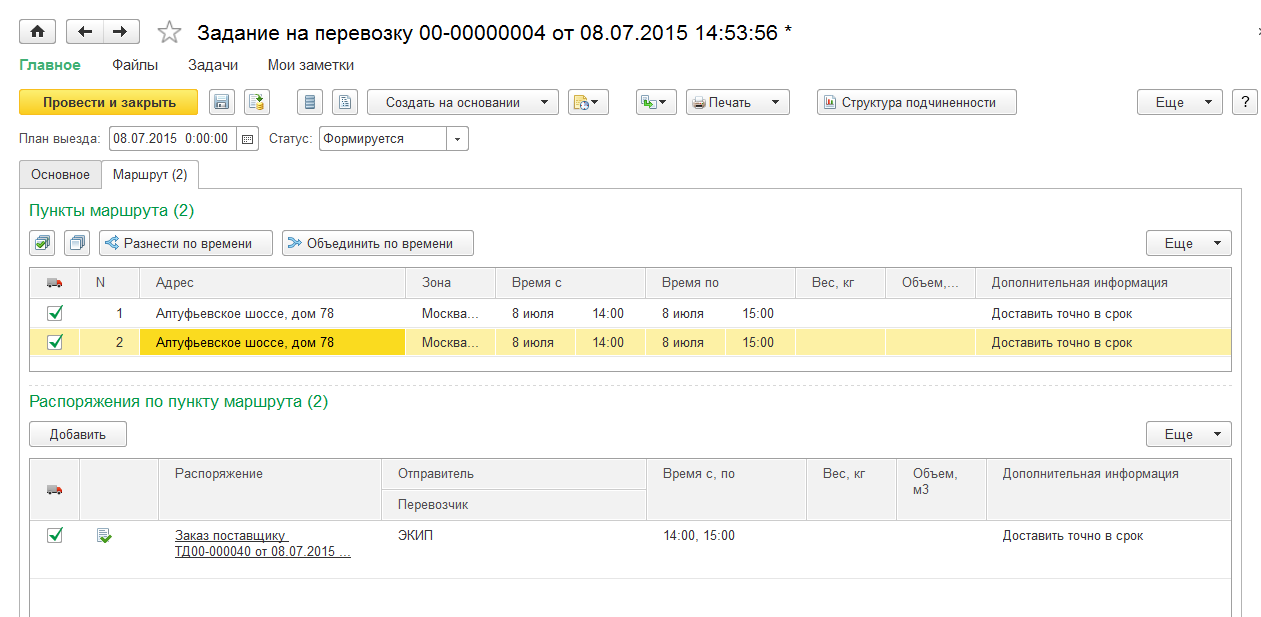Toggle checkbox for route point 2 row

coord(55,342)
